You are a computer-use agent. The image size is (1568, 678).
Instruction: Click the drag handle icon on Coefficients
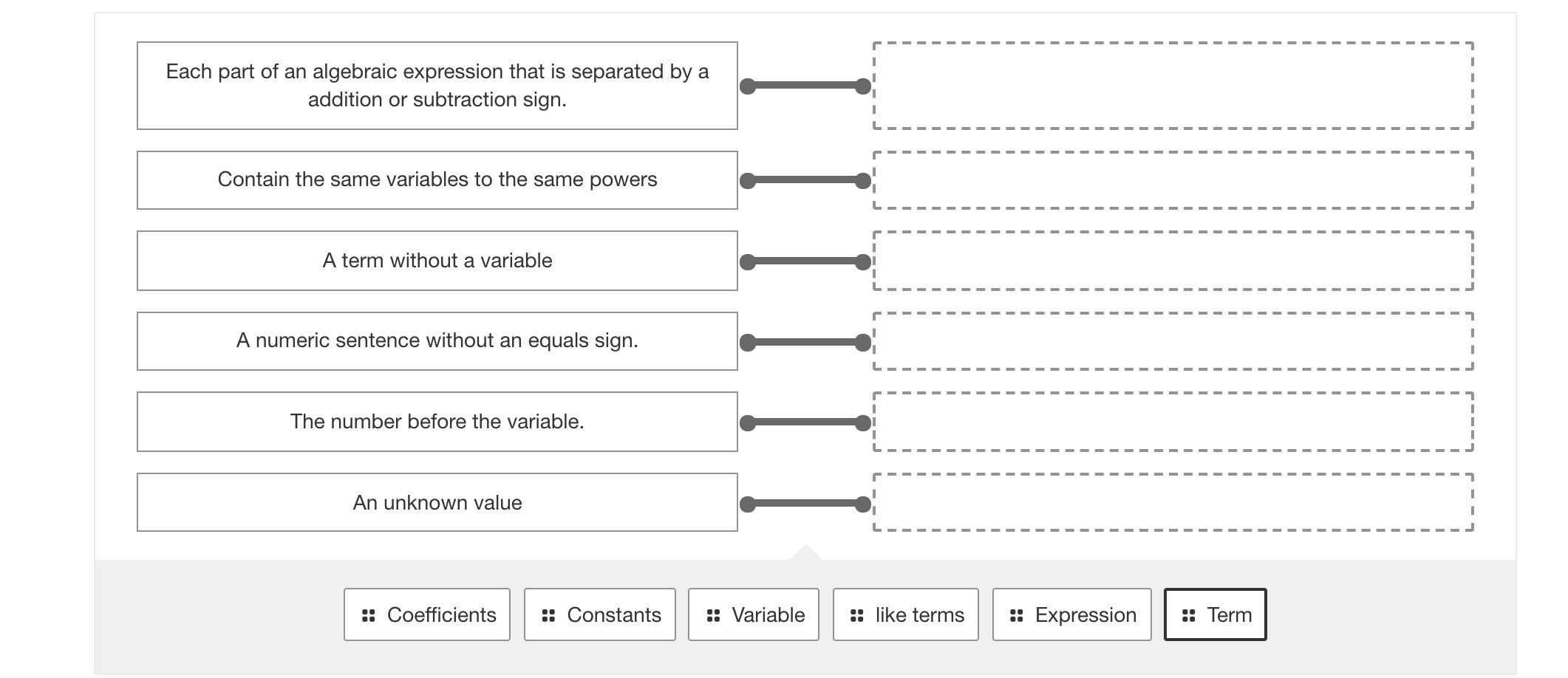pos(368,615)
